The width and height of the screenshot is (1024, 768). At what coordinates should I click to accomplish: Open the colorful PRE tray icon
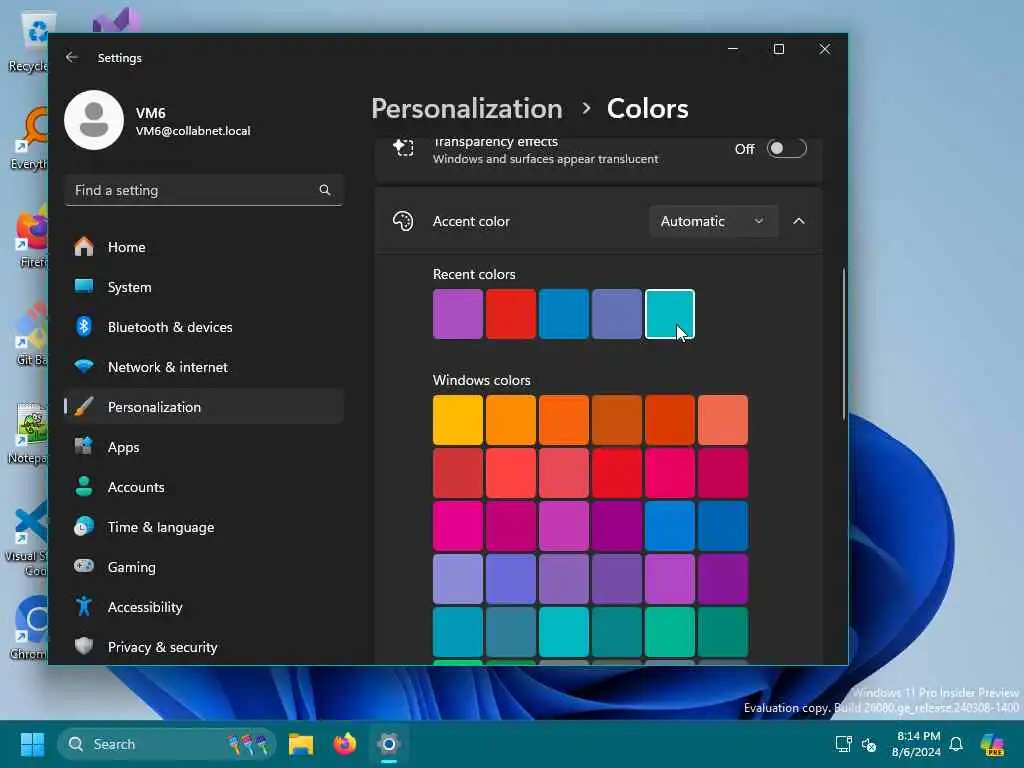click(x=993, y=744)
